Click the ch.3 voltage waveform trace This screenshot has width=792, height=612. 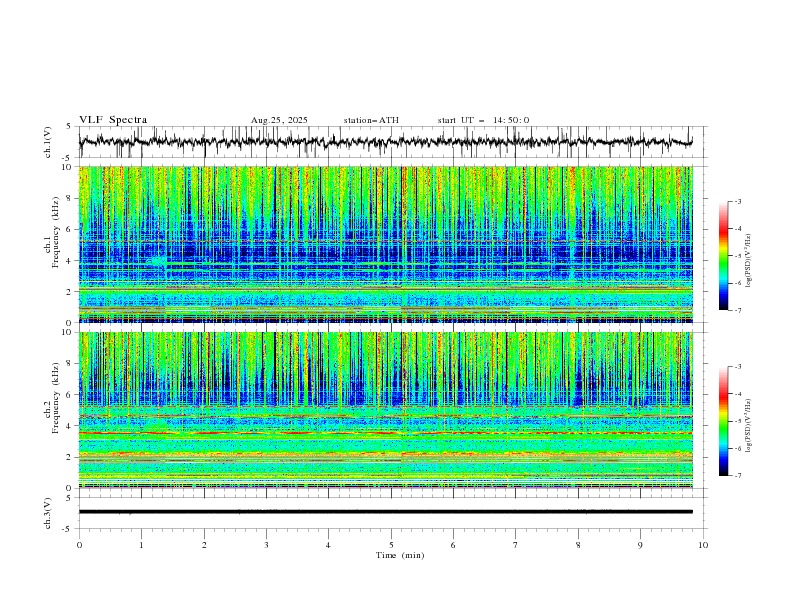[x=385, y=512]
